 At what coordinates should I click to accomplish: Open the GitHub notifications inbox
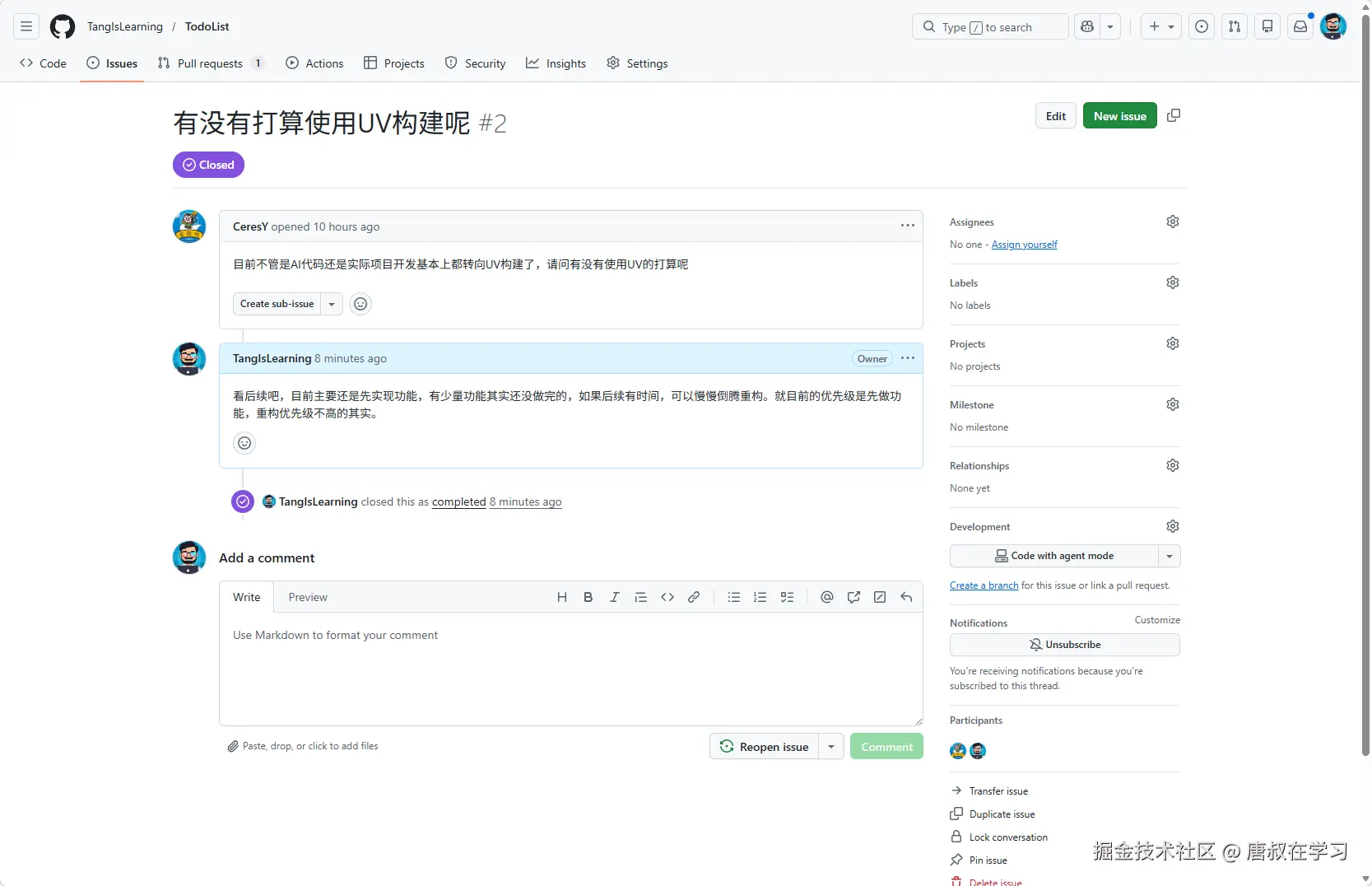coord(1300,26)
